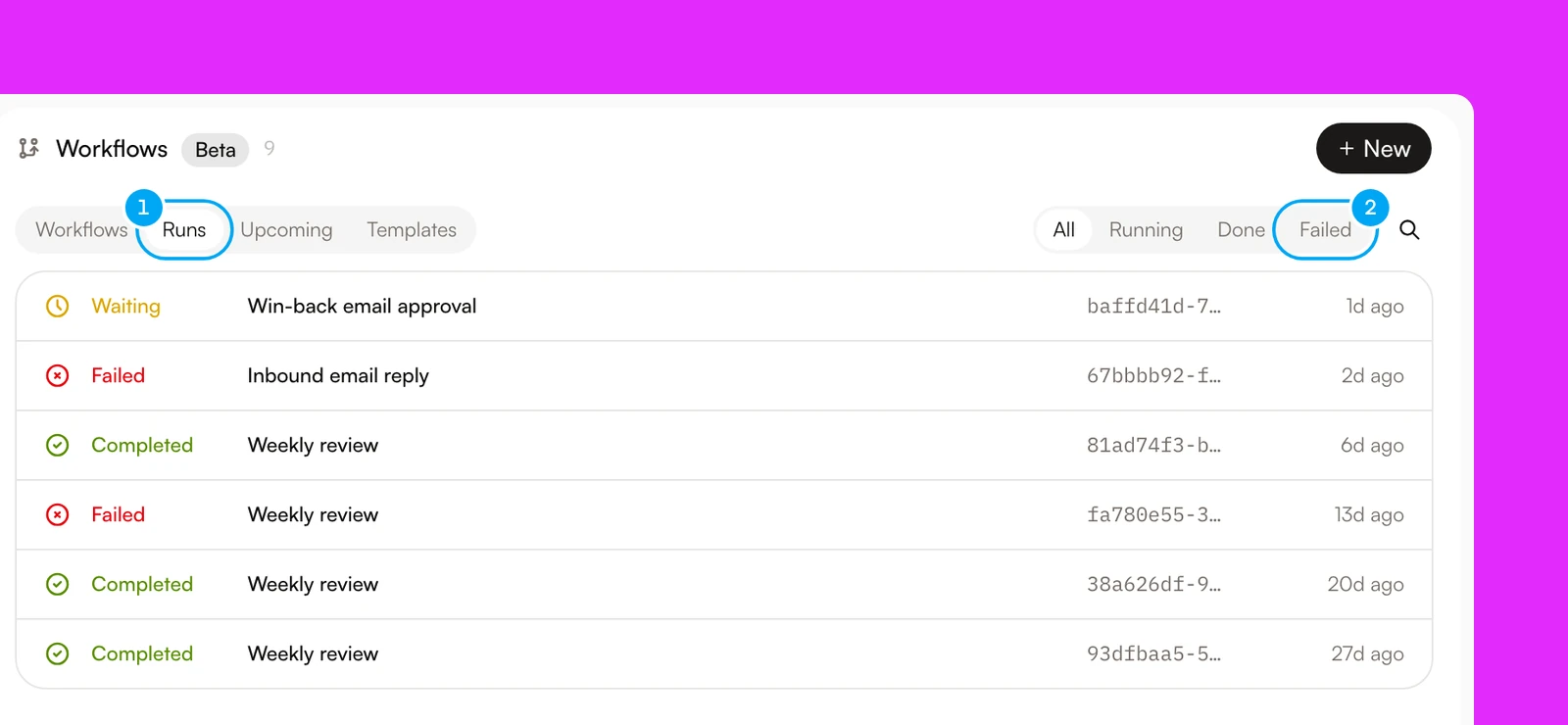
Task: Click the check icon on the 6d ago row
Action: [58, 445]
